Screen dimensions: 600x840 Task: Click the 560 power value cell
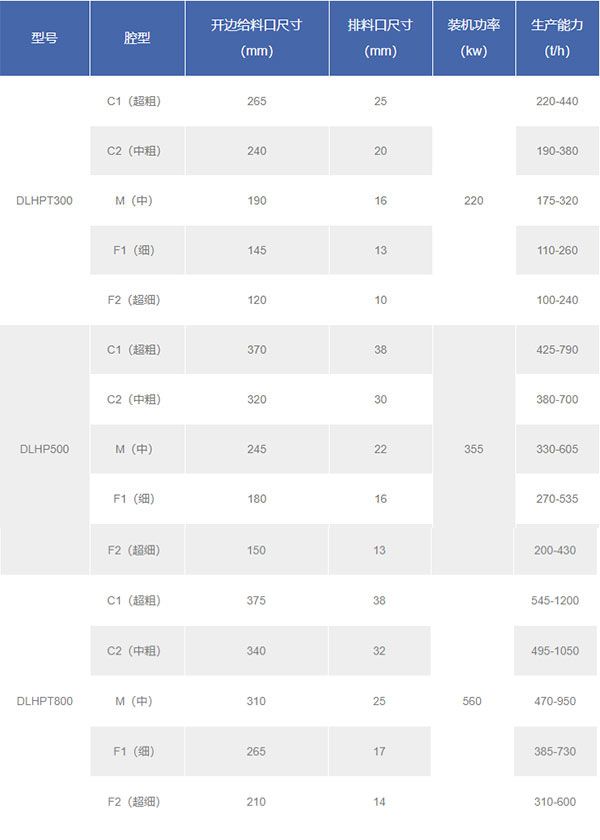[472, 701]
